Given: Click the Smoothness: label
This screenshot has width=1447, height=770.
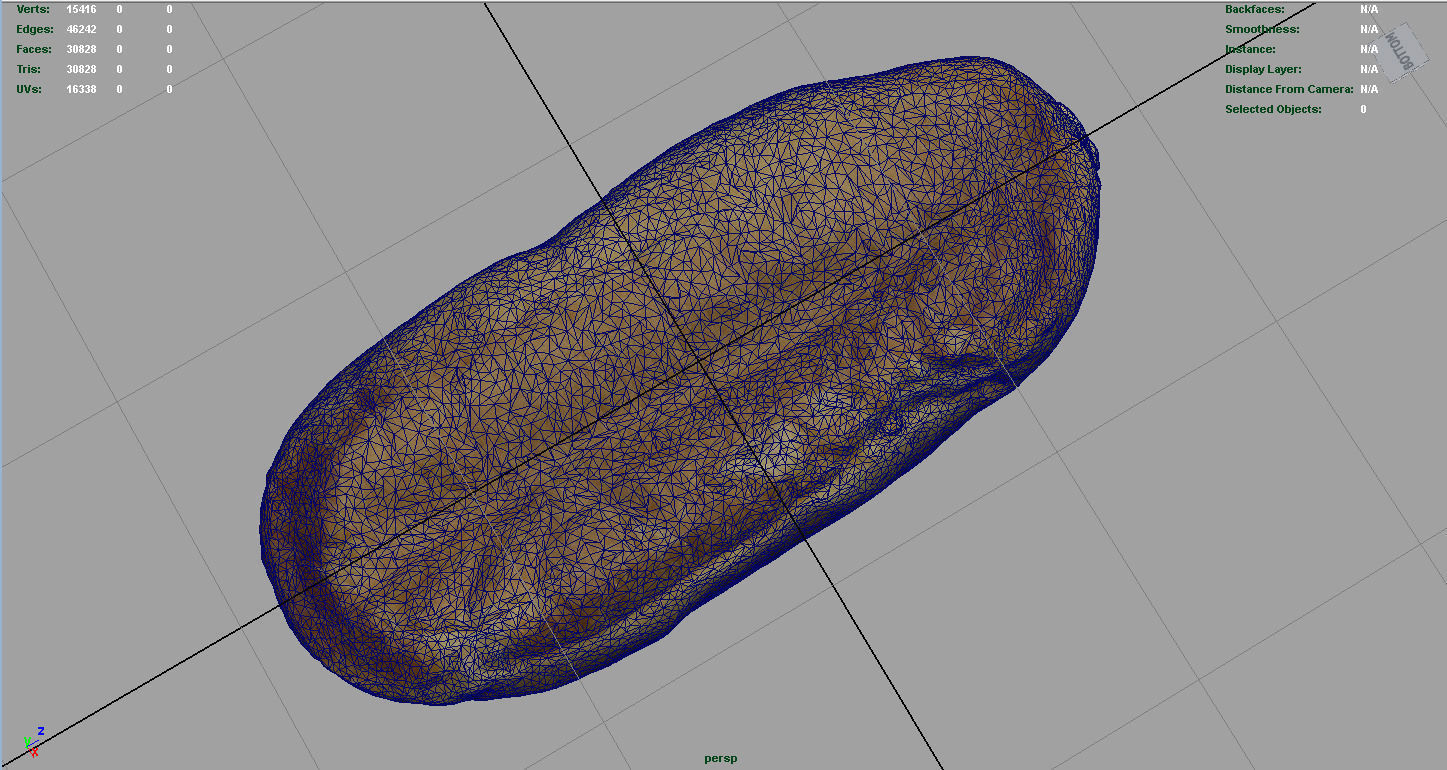Looking at the screenshot, I should tap(1262, 29).
